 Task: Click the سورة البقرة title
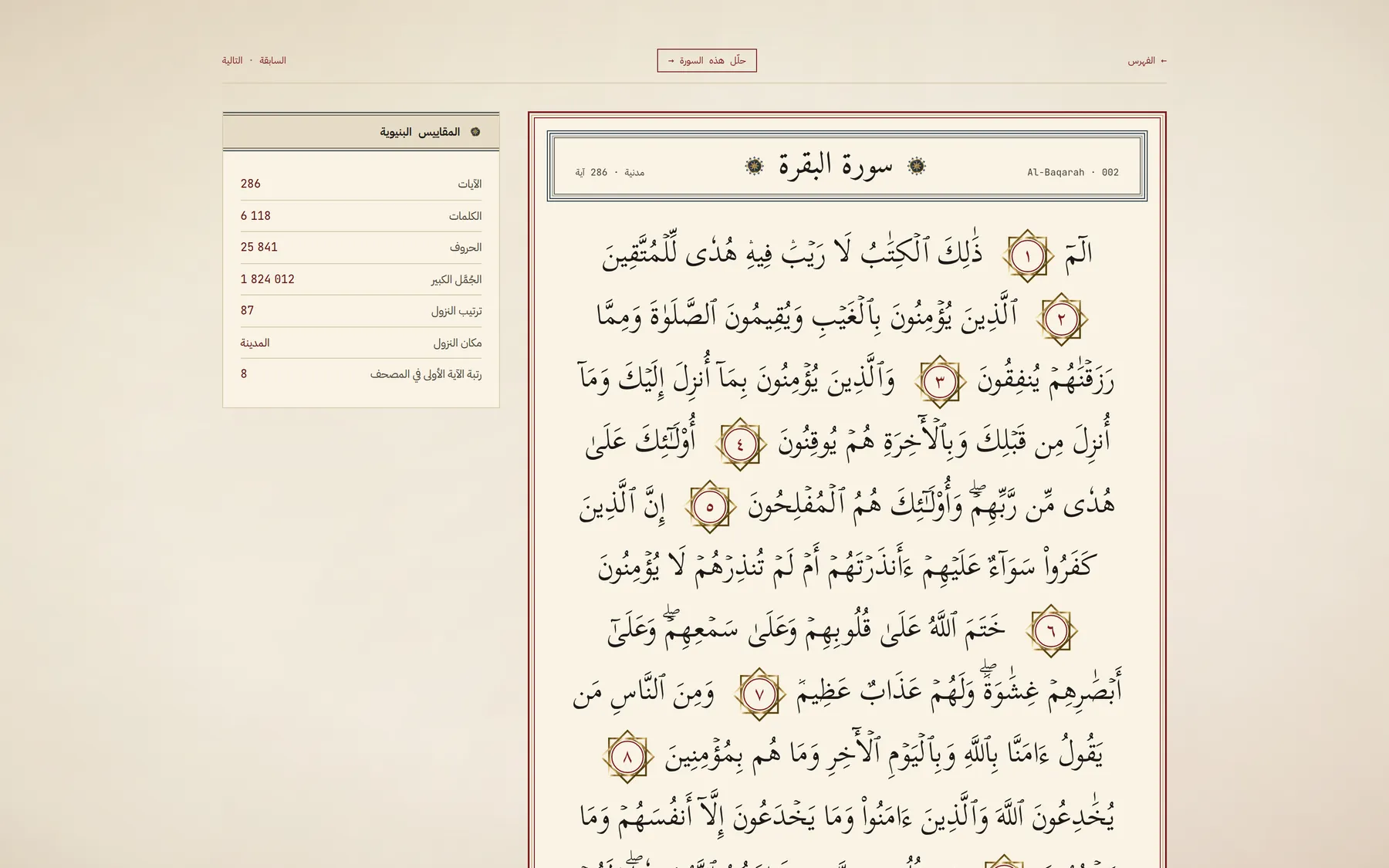[835, 166]
